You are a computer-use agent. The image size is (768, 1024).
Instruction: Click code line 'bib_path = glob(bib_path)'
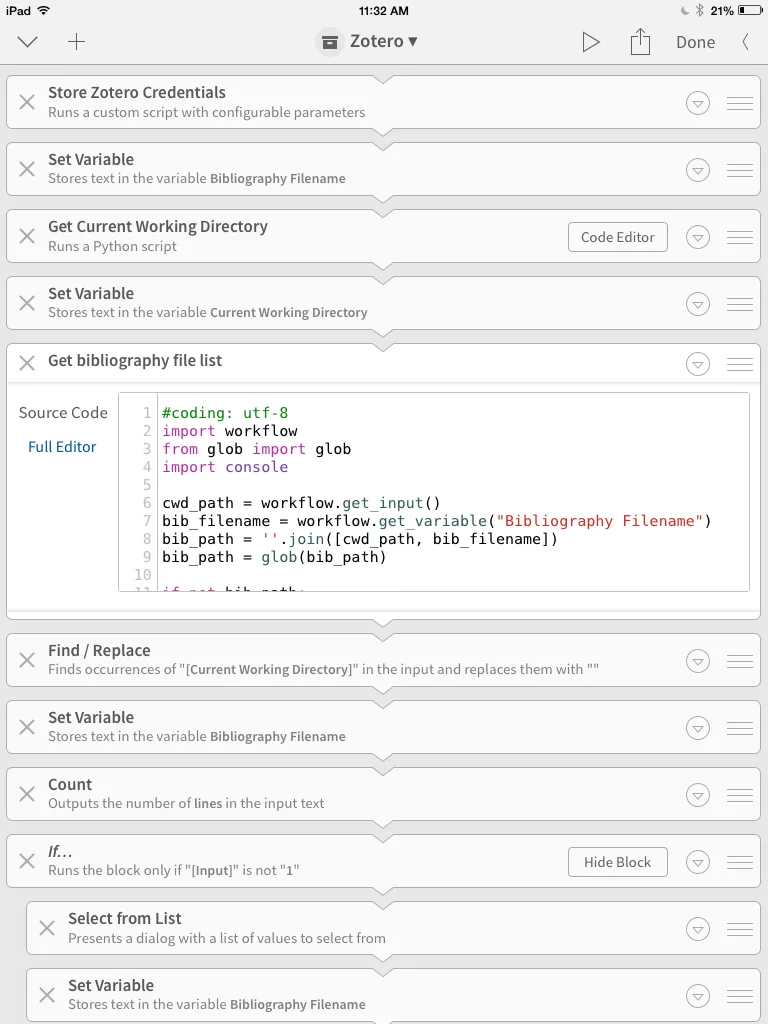tap(274, 557)
